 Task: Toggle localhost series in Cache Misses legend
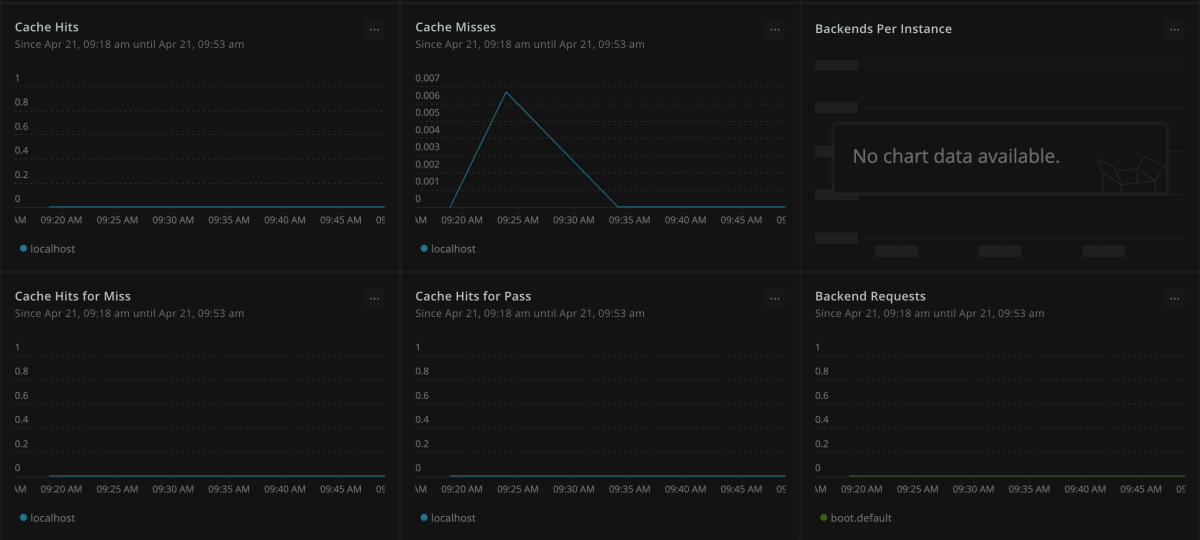452,249
